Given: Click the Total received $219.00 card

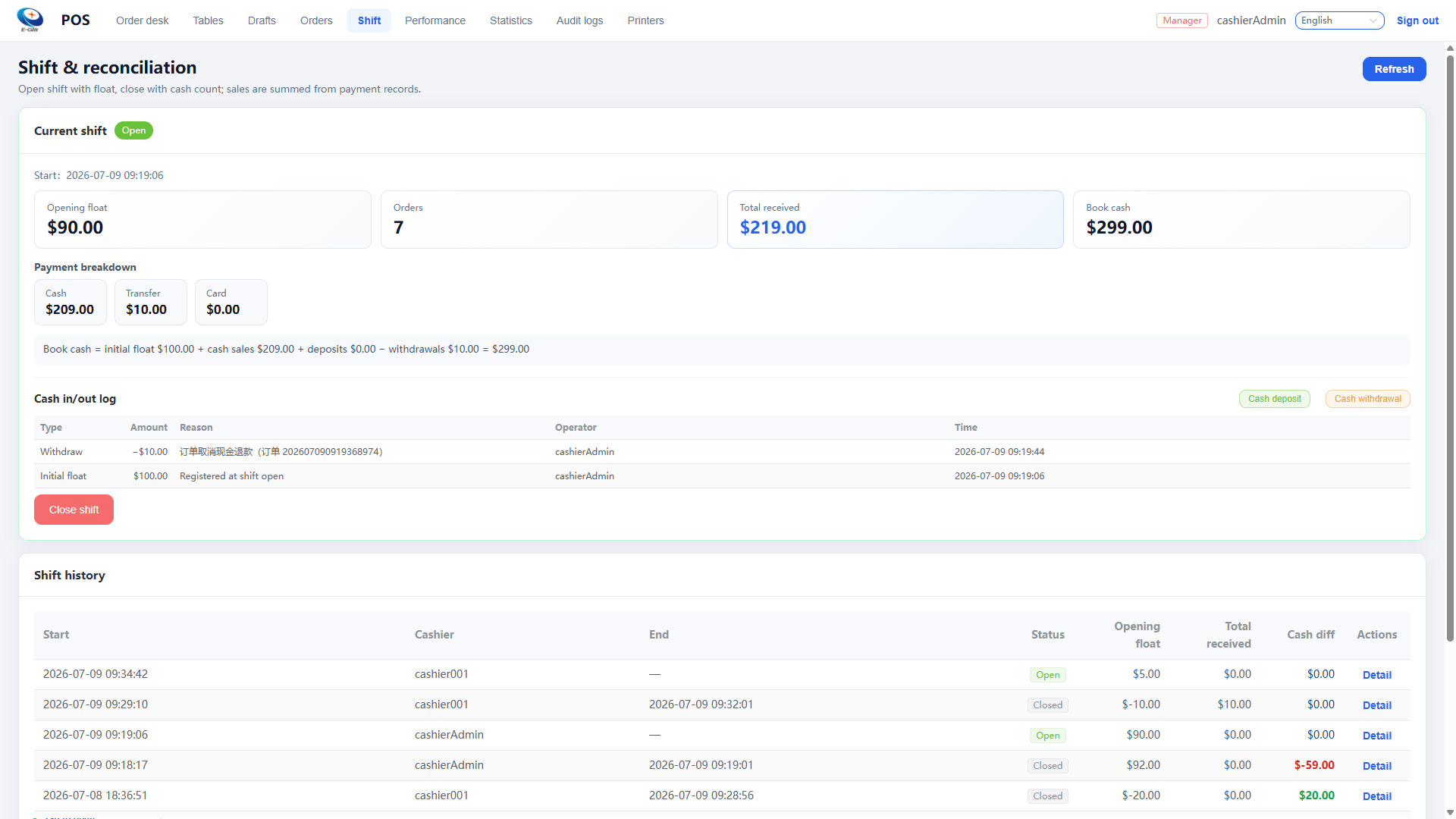Looking at the screenshot, I should coord(896,219).
